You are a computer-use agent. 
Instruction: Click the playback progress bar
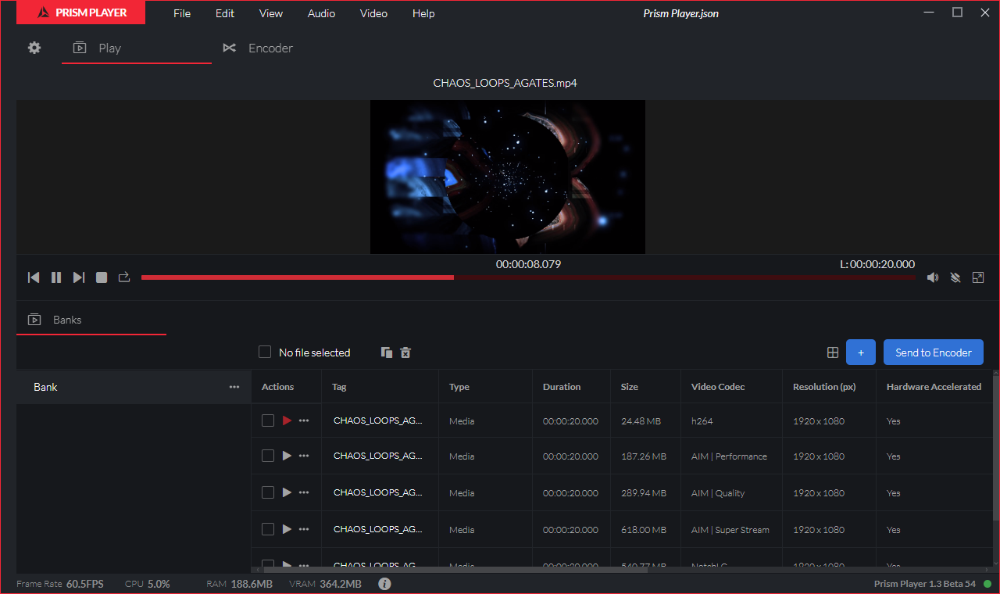pos(500,277)
